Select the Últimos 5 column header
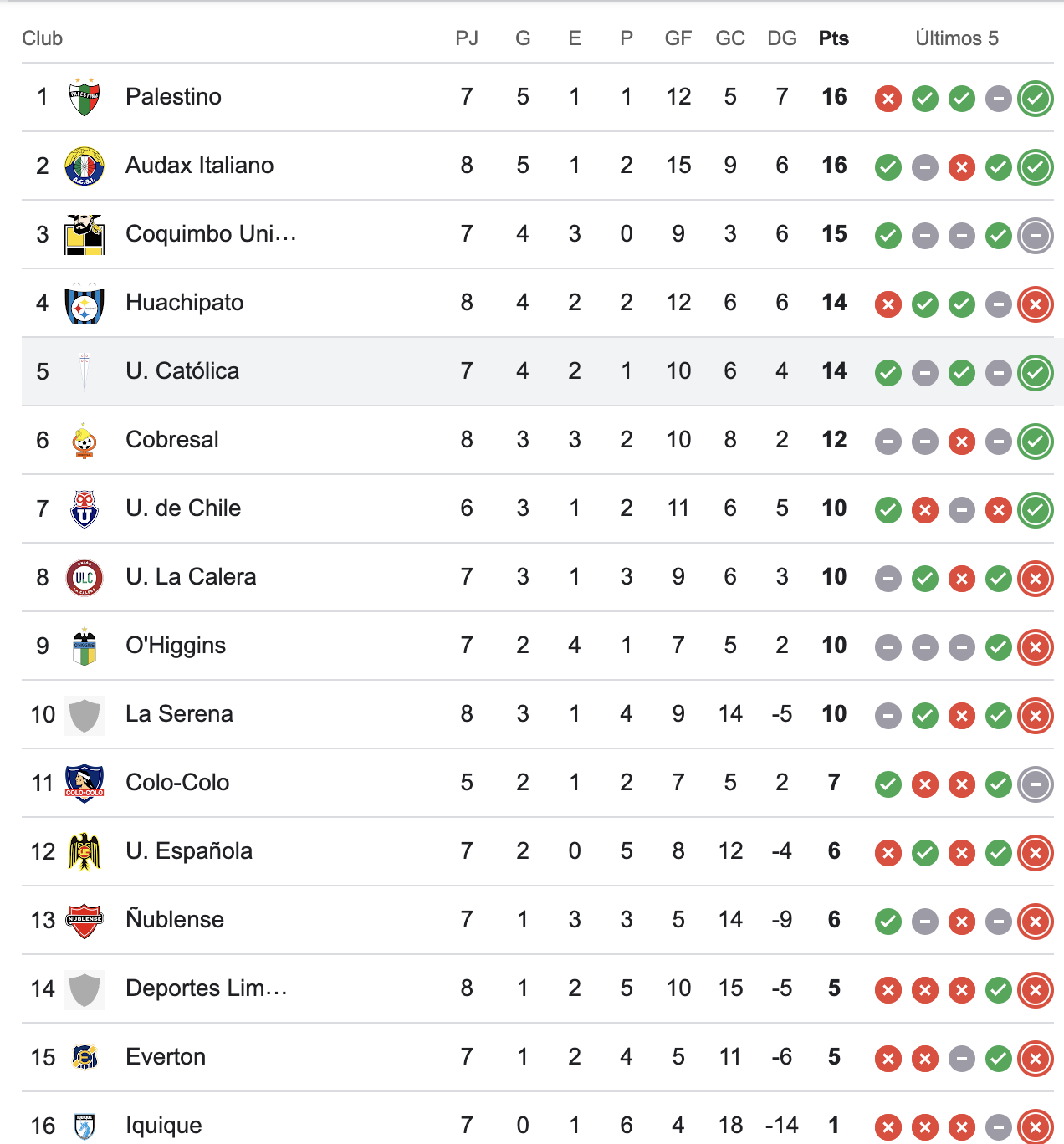The width and height of the screenshot is (1064, 1144). click(957, 38)
